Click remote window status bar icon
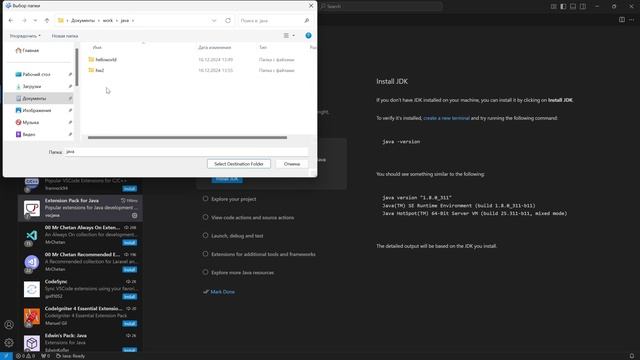The image size is (640, 360). [6, 356]
